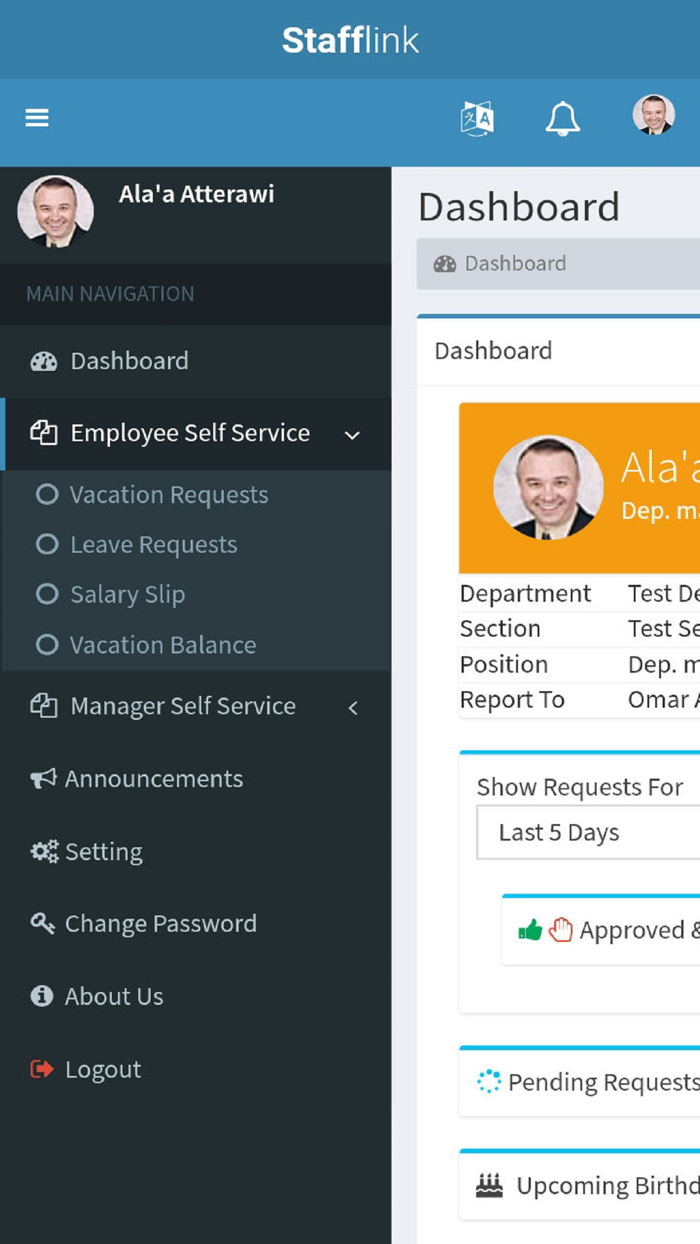Viewport: 700px width, 1244px height.
Task: Open Vacation Balance from the submenu
Action: tap(162, 645)
